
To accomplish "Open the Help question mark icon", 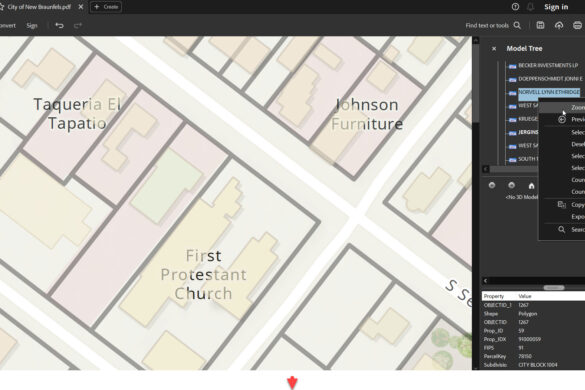I will [x=515, y=7].
